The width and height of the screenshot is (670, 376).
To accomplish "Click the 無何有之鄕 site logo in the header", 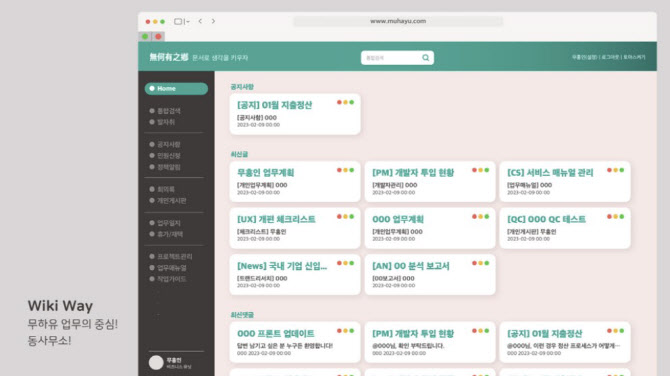I will click(x=169, y=57).
